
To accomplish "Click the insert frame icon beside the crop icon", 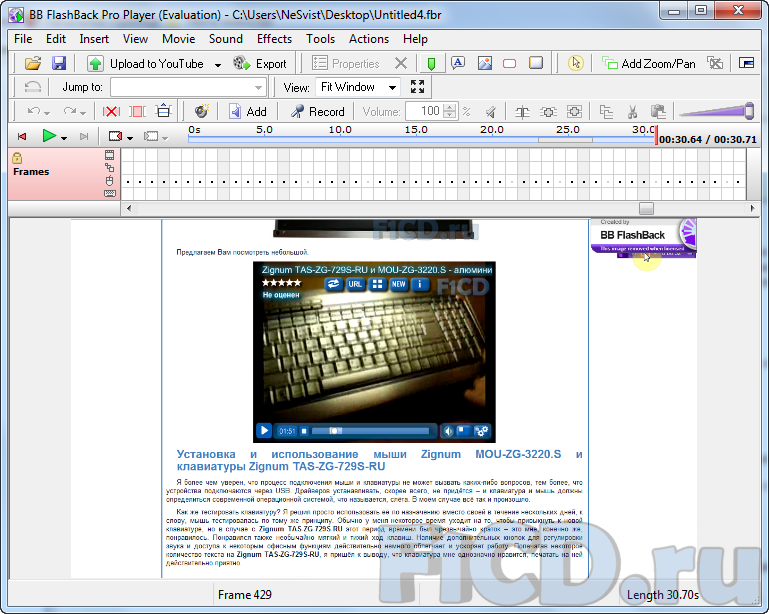I will tap(163, 111).
